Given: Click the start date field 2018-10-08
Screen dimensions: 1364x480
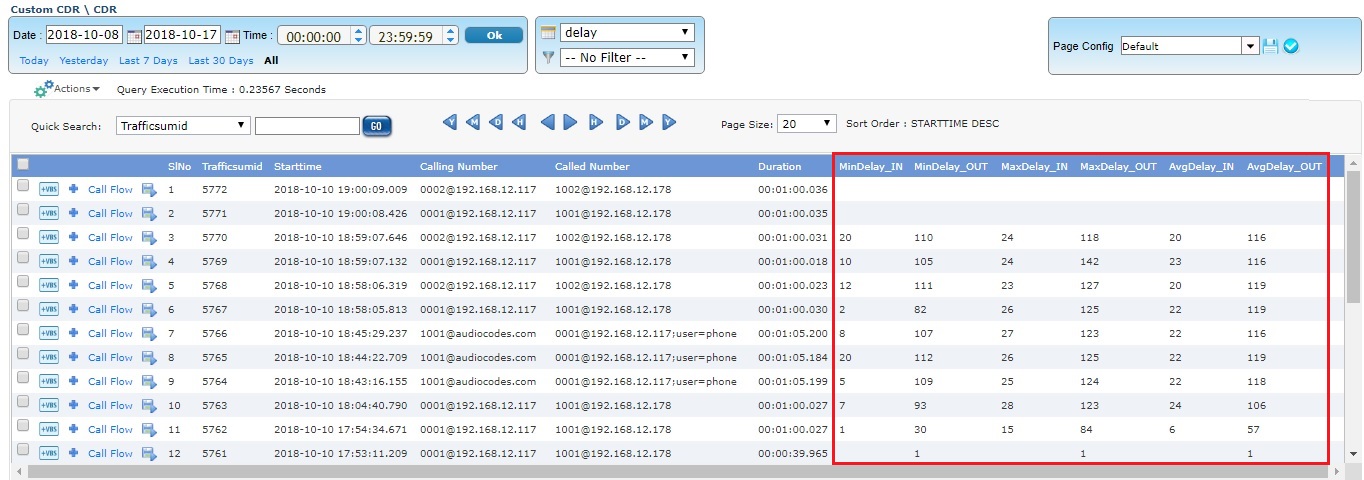Looking at the screenshot, I should coord(84,35).
